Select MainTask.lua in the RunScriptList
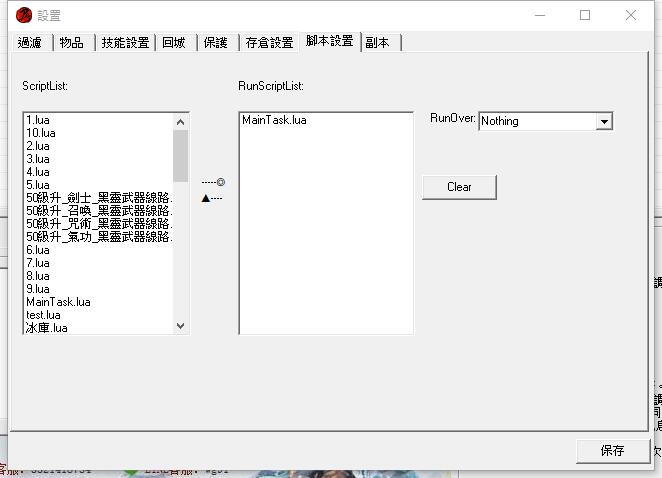This screenshot has height=478, width=662. pos(274,120)
